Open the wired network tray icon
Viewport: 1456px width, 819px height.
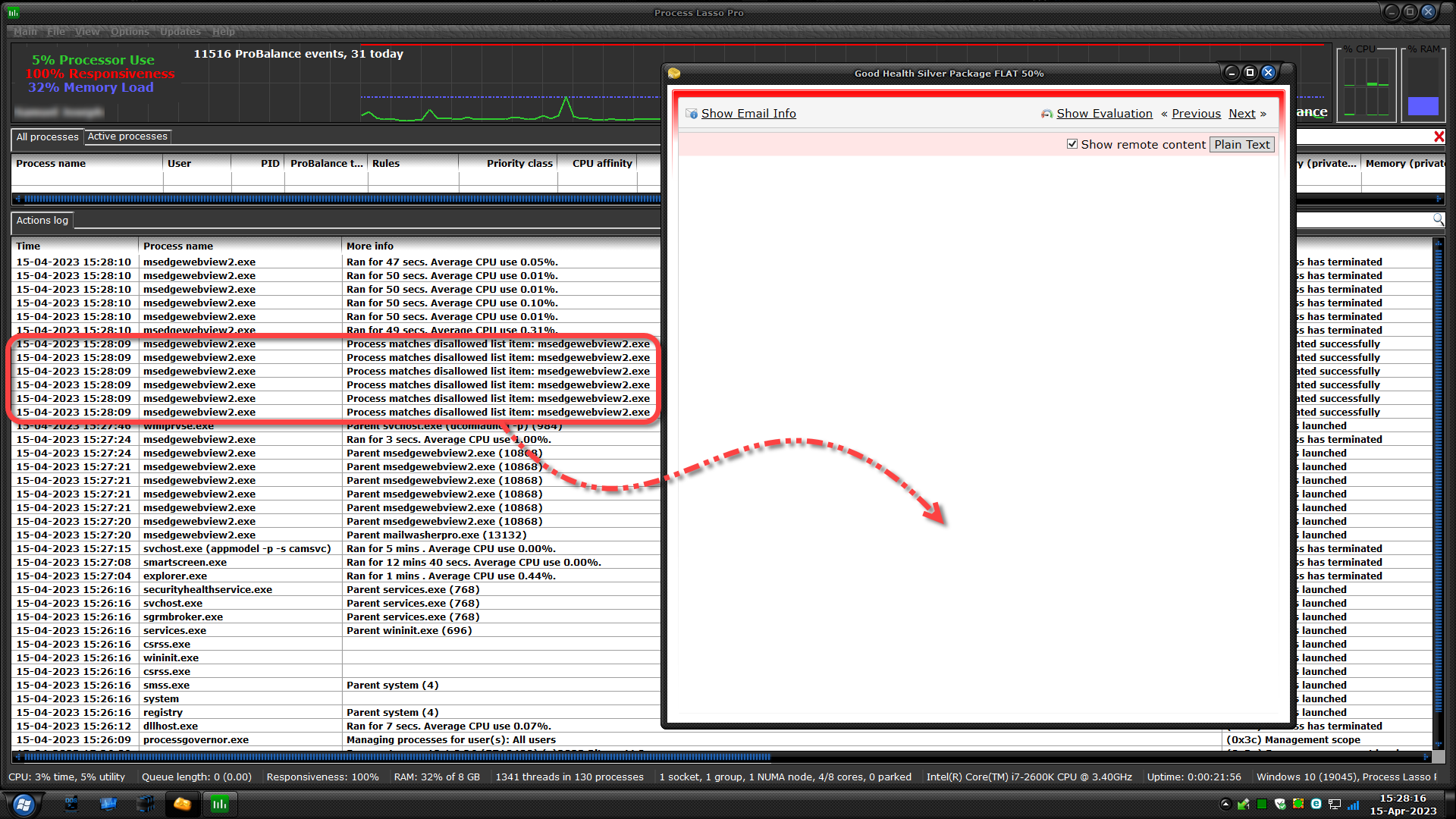(1335, 804)
